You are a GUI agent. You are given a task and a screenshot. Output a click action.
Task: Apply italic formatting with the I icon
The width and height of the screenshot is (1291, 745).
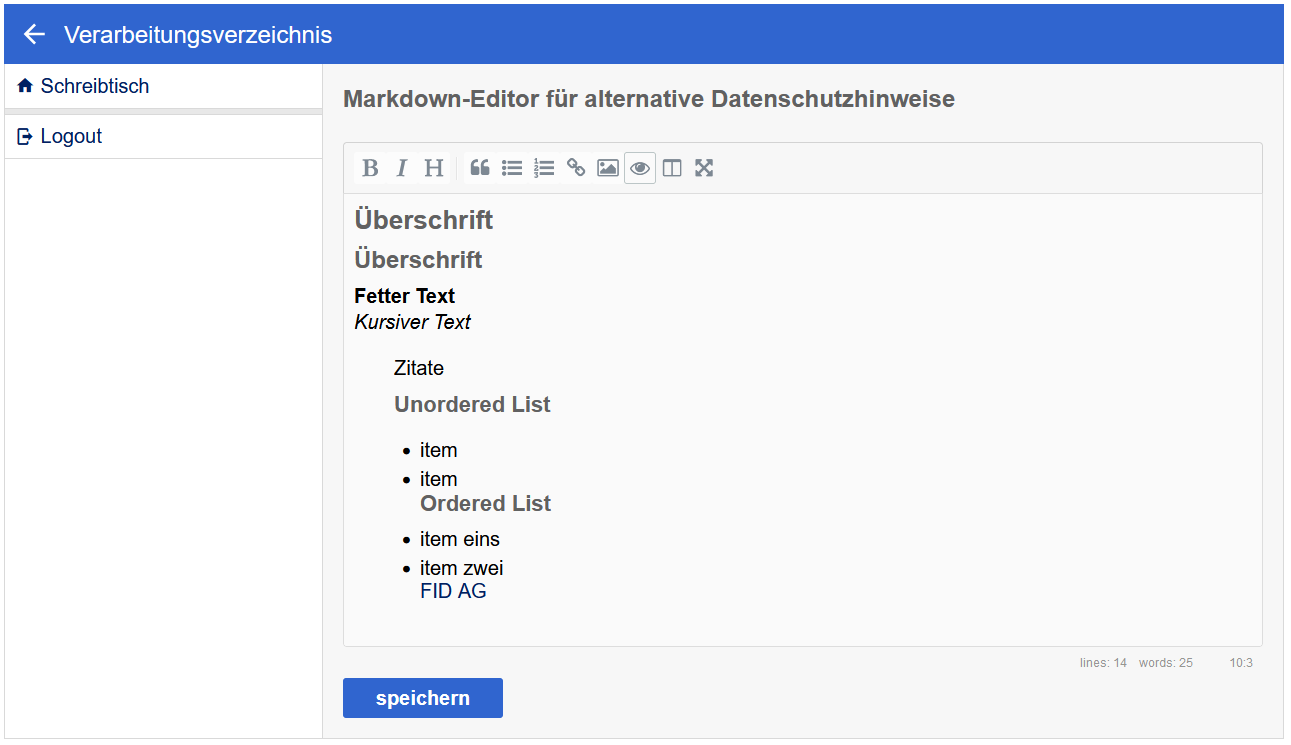pyautogui.click(x=402, y=168)
